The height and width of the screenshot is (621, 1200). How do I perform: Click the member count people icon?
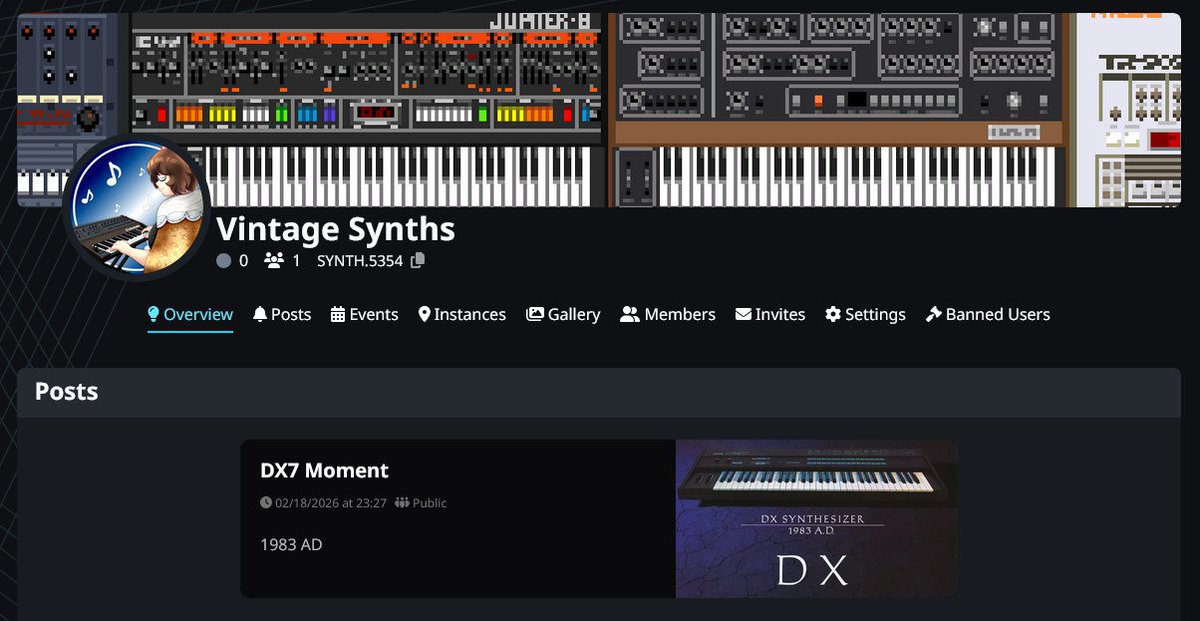pos(274,261)
